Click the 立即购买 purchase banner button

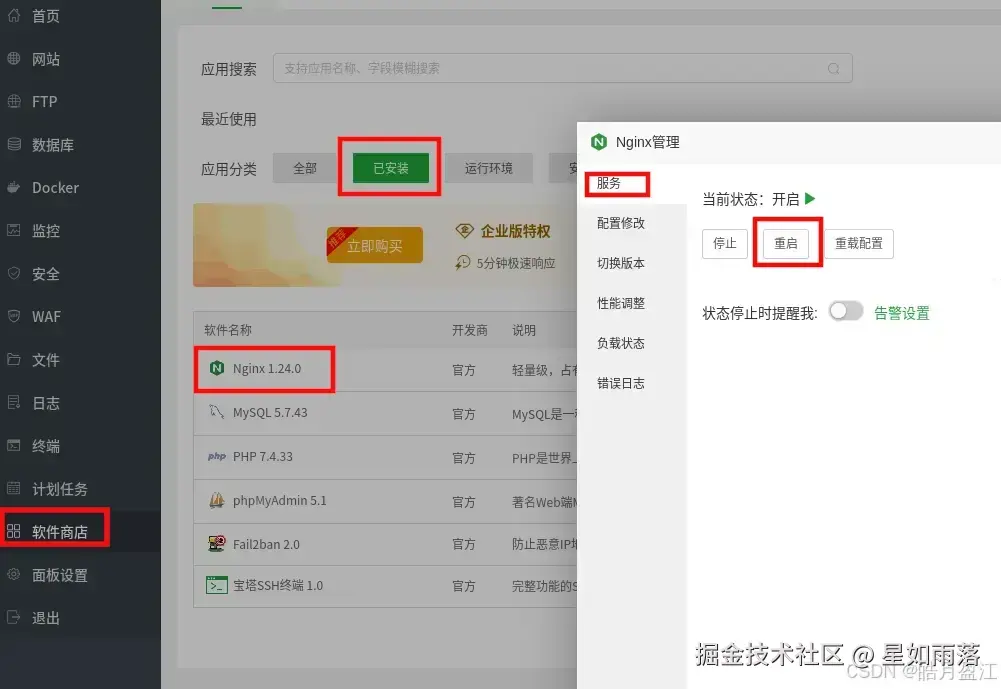click(374, 243)
